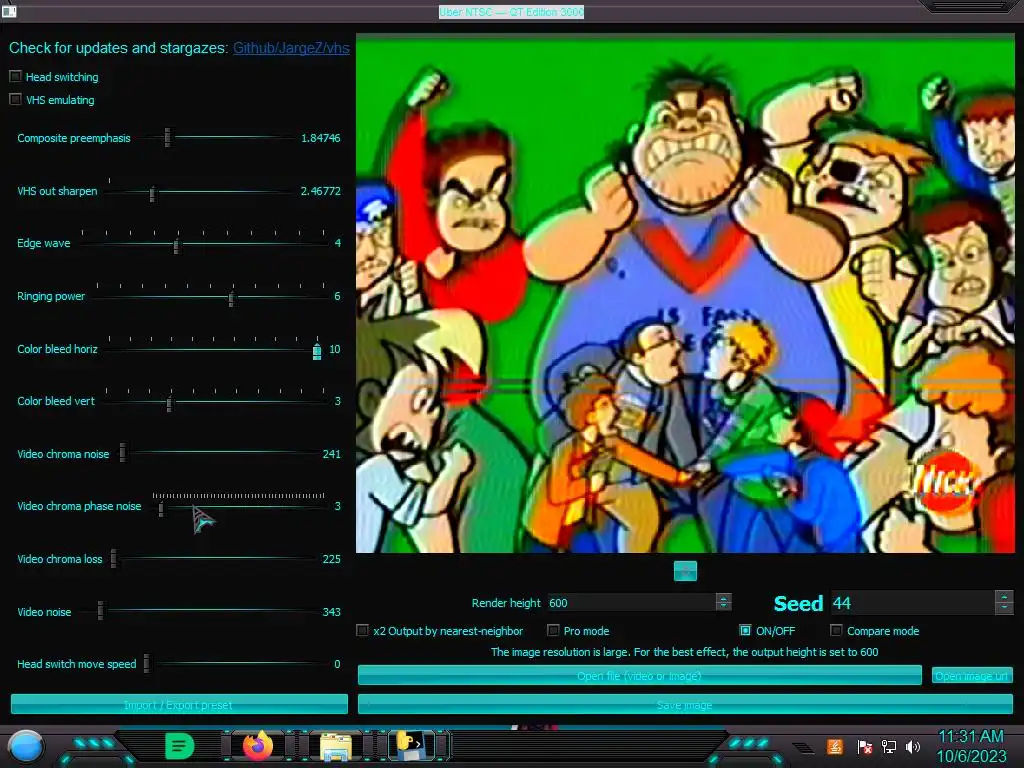Click the window icon in the title bar
The image size is (1024, 768).
pyautogui.click(x=9, y=10)
